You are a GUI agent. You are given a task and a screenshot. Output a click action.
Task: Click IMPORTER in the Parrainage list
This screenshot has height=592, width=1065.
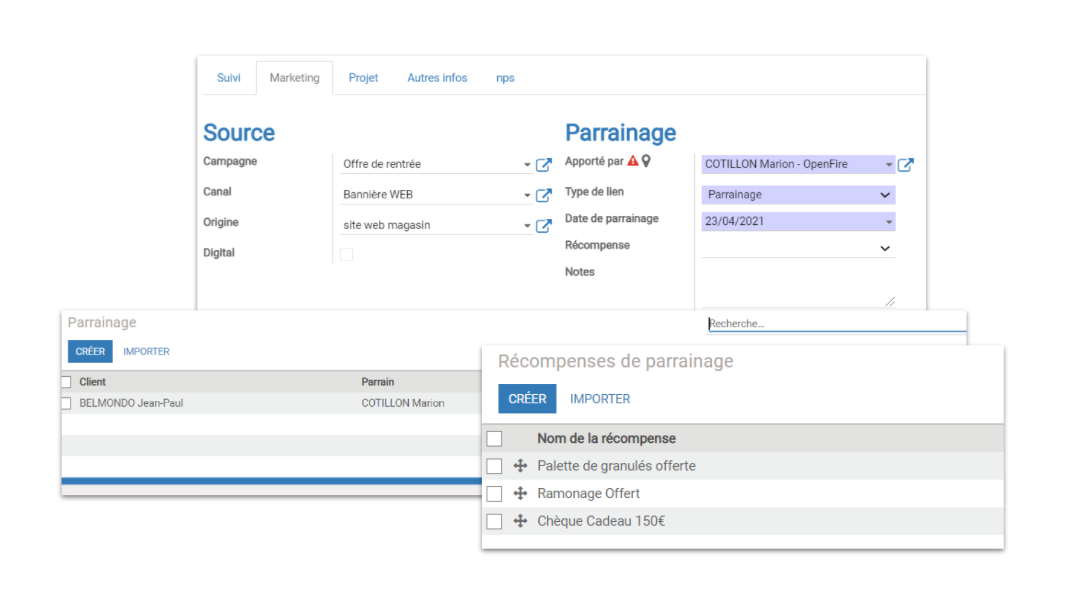(146, 352)
